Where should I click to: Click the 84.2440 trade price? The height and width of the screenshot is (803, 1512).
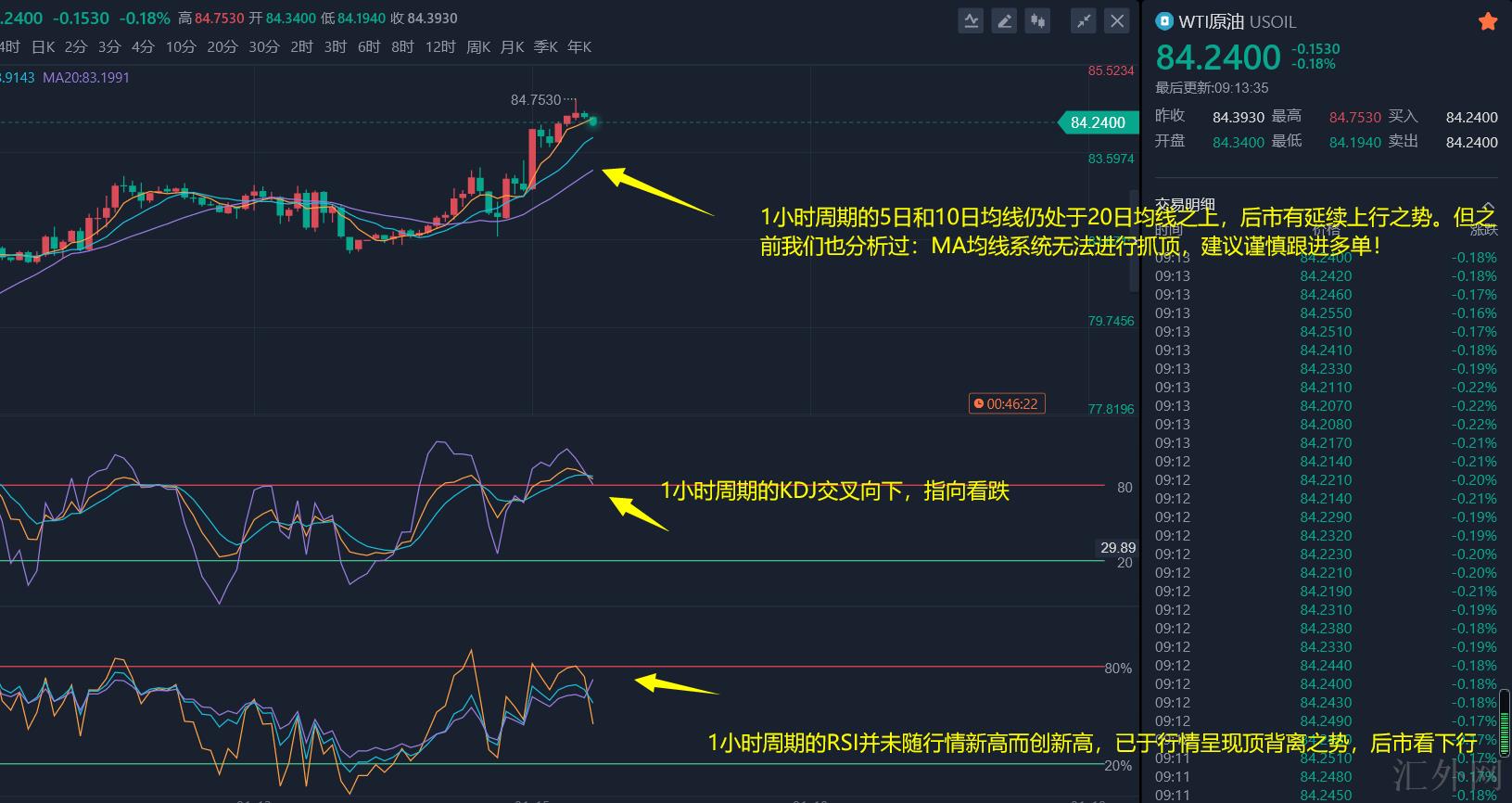click(x=1326, y=666)
